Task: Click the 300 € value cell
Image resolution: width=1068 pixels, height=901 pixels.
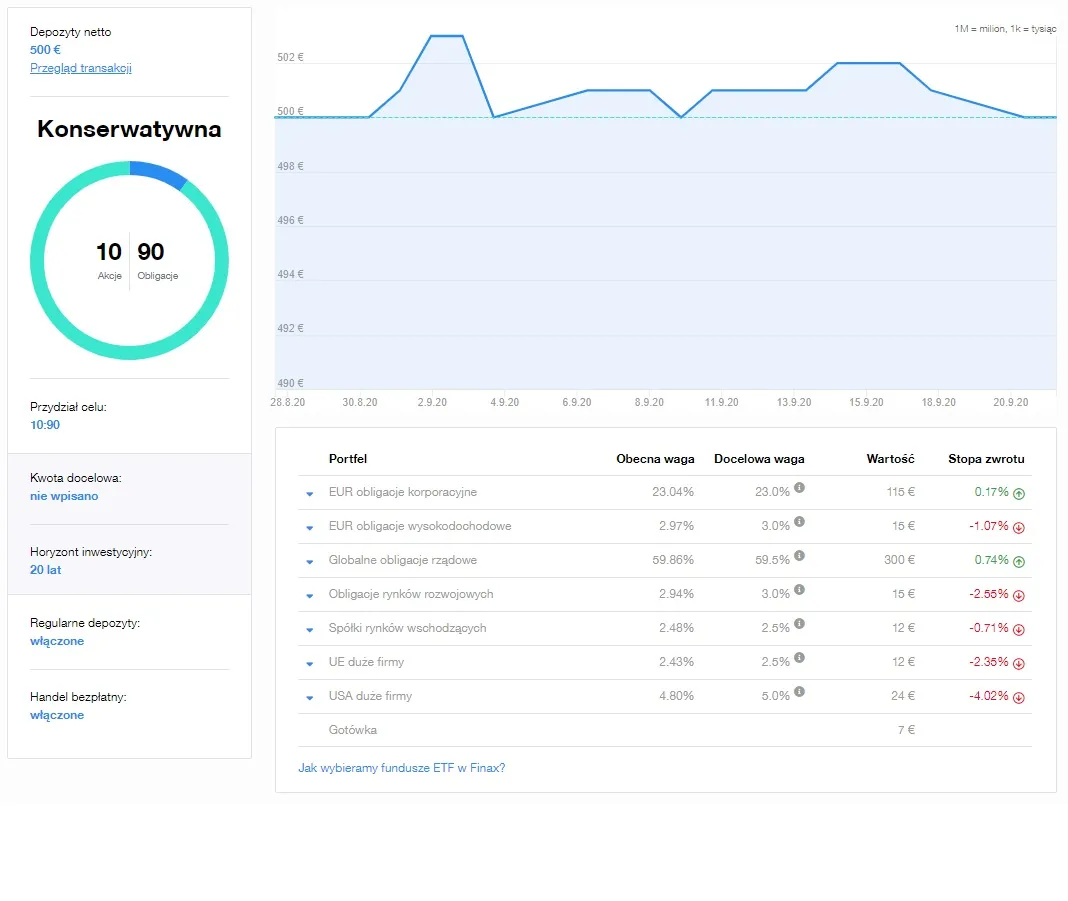Action: click(899, 560)
